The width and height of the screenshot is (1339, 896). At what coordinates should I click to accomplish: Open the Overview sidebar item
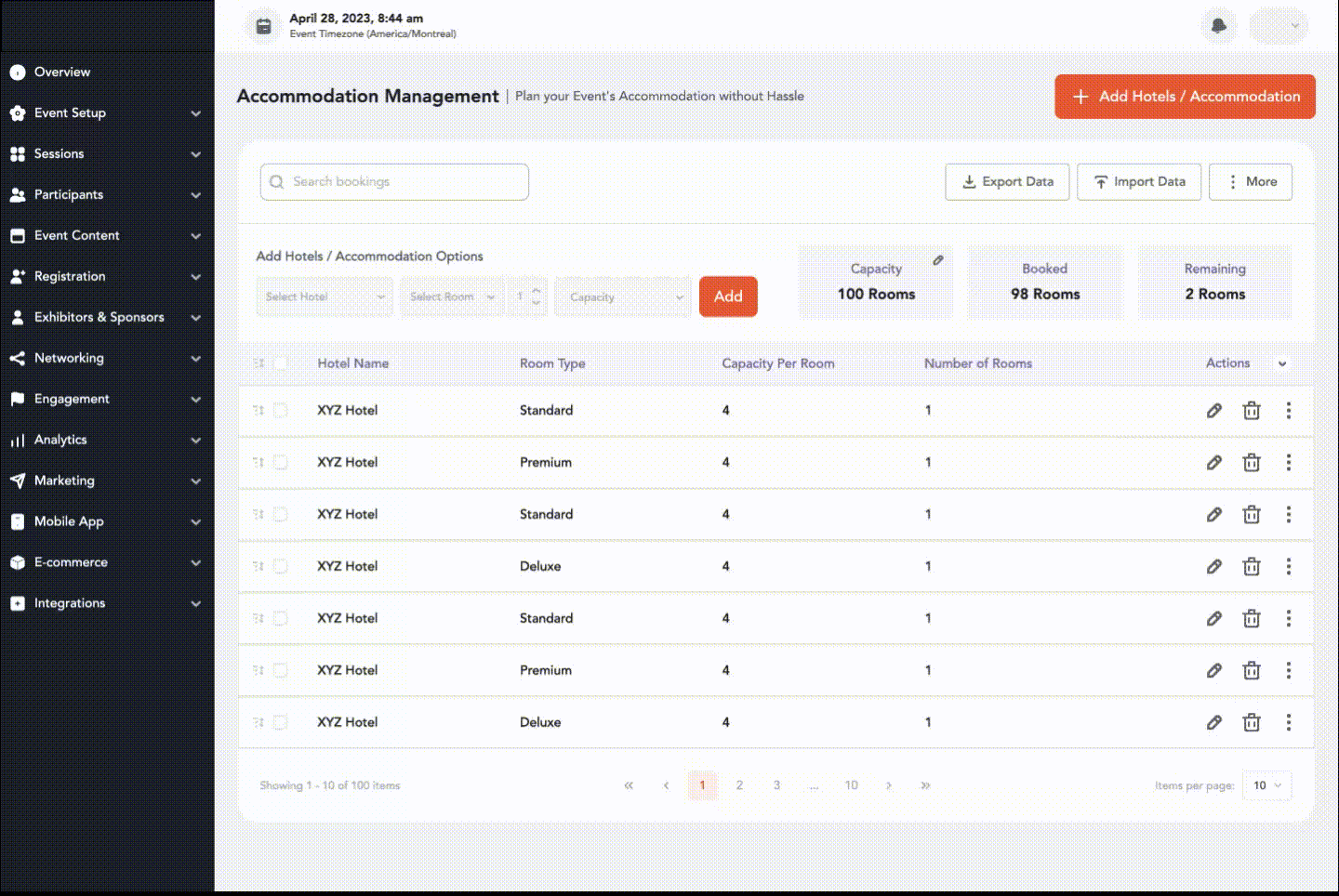[x=62, y=72]
